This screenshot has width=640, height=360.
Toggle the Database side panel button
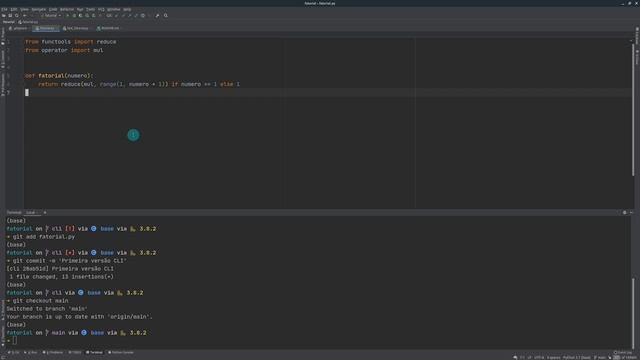pos(637,36)
